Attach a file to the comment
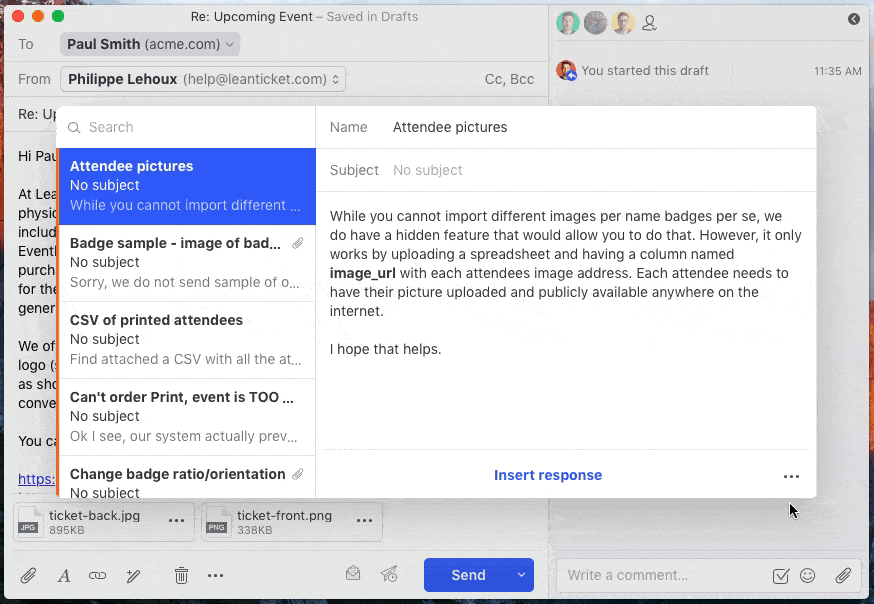This screenshot has height=604, width=874. point(844,575)
